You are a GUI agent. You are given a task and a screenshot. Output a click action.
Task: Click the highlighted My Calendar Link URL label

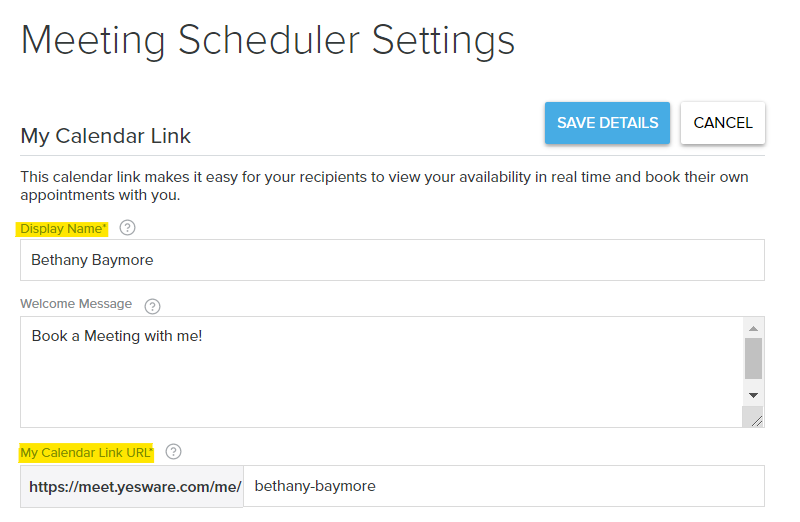pos(86,453)
